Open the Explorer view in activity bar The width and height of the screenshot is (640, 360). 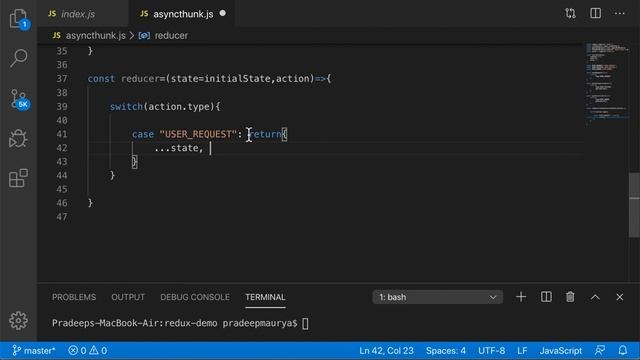coord(18,18)
